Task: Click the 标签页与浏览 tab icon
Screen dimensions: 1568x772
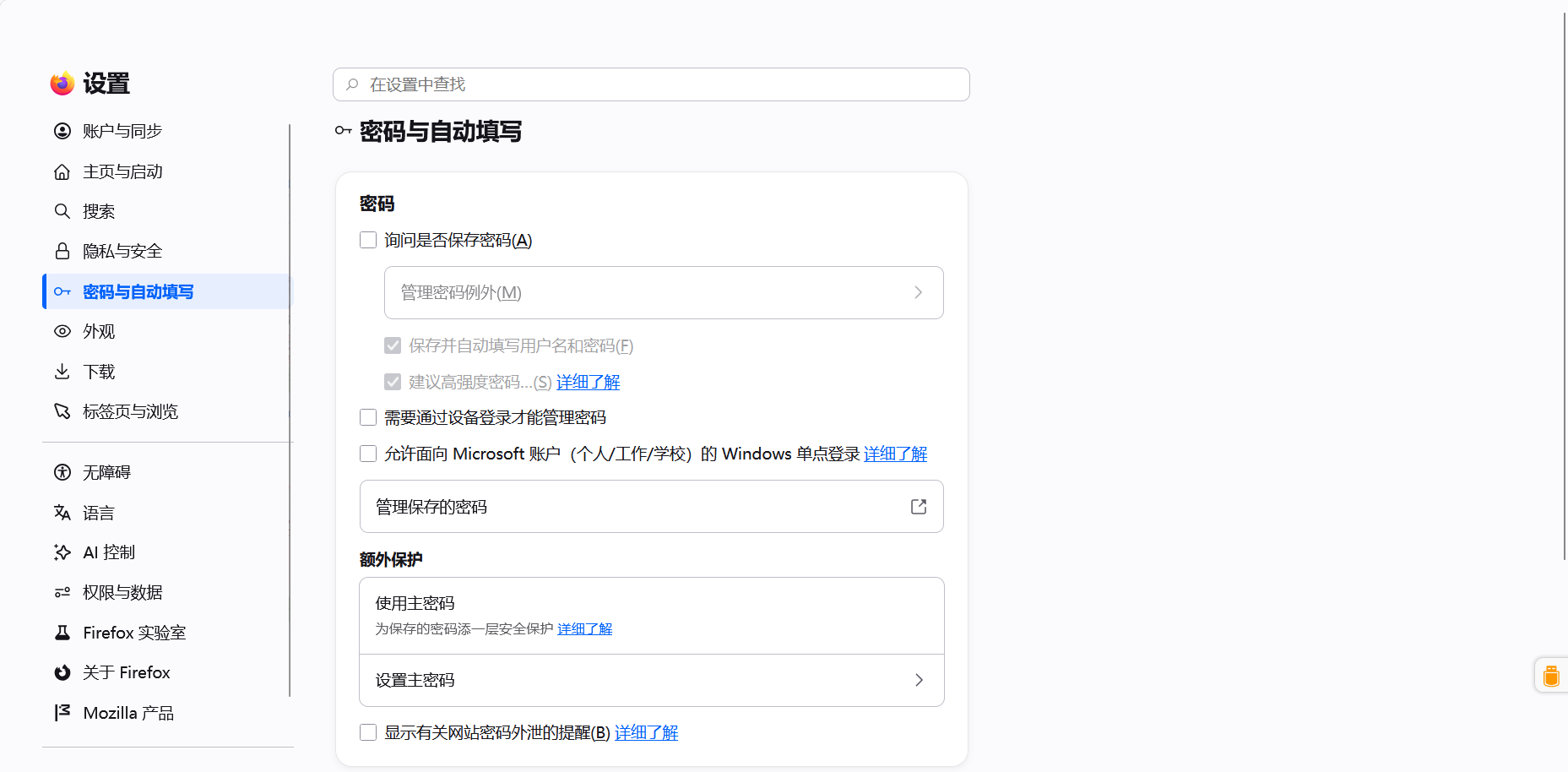Action: (x=62, y=411)
